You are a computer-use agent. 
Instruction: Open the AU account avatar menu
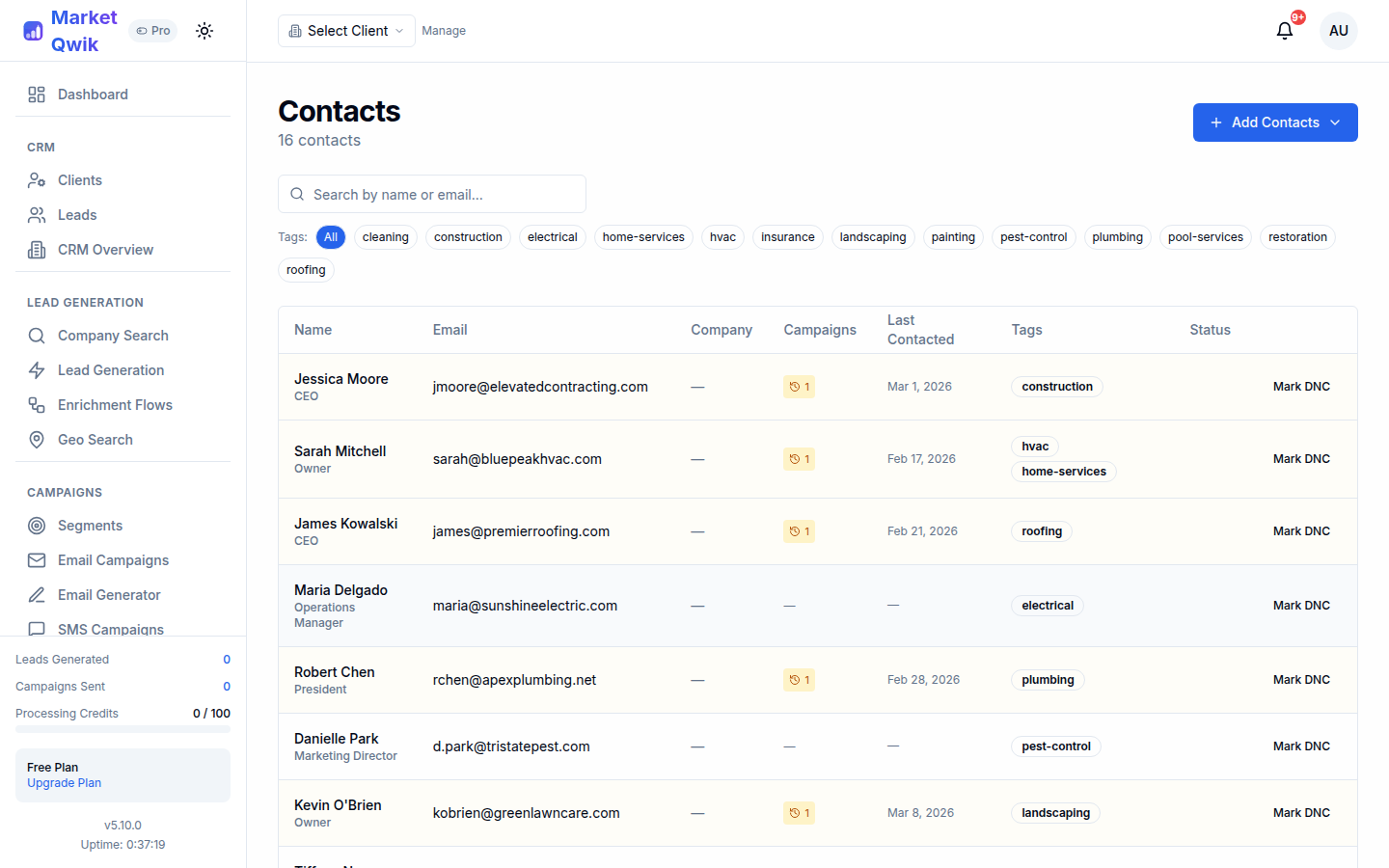[1339, 30]
